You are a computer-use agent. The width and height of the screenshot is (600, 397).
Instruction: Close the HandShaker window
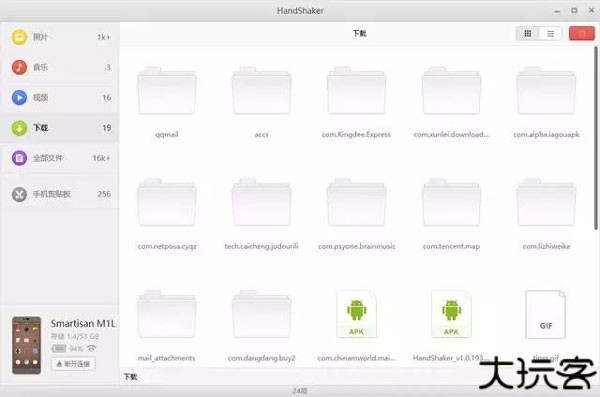591,11
